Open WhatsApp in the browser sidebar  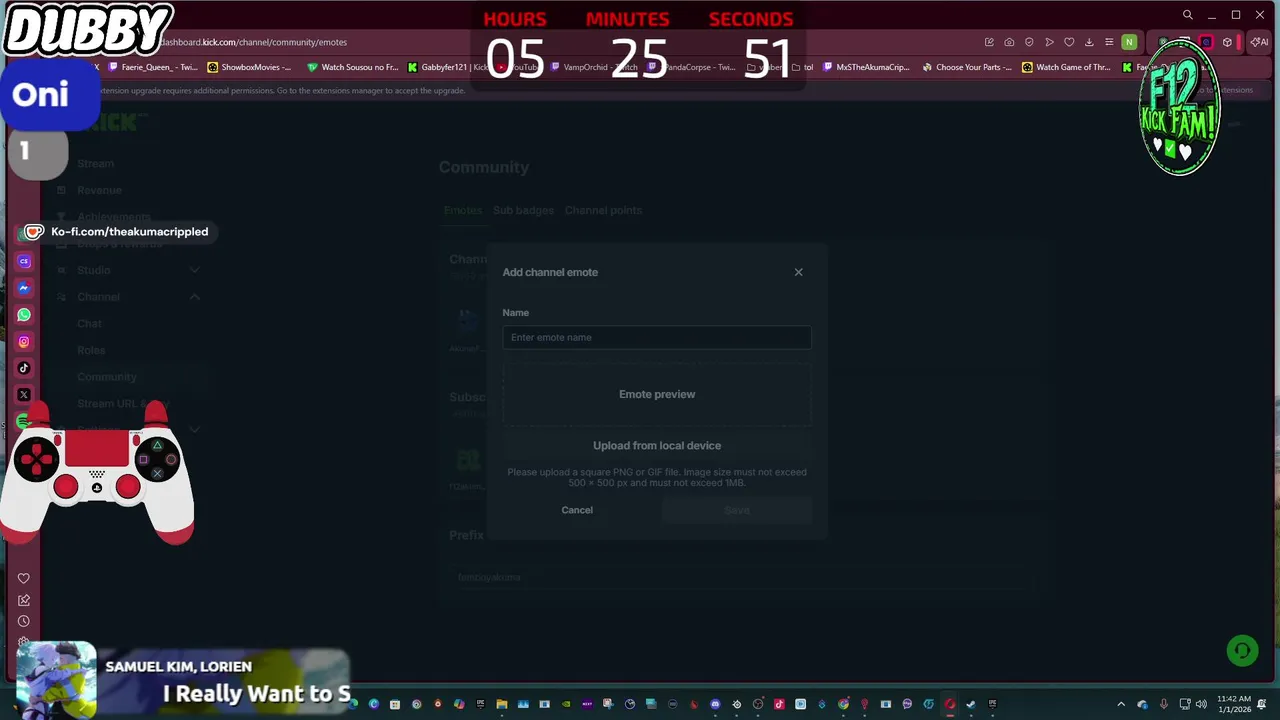24,314
